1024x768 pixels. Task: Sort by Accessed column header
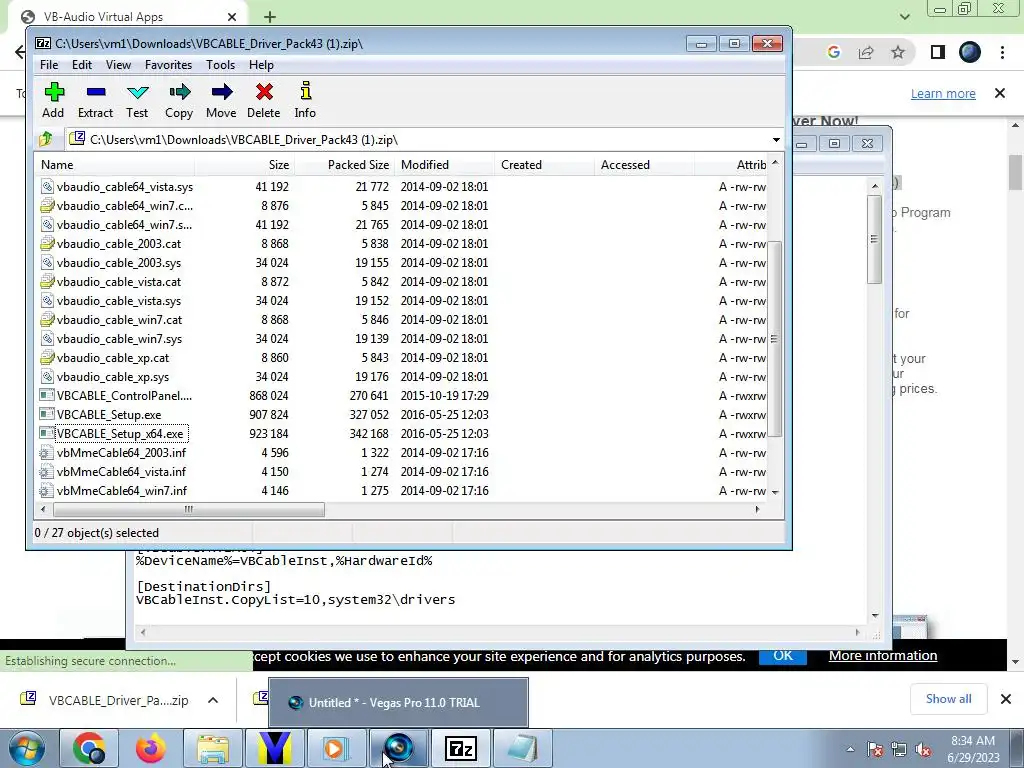pos(644,165)
